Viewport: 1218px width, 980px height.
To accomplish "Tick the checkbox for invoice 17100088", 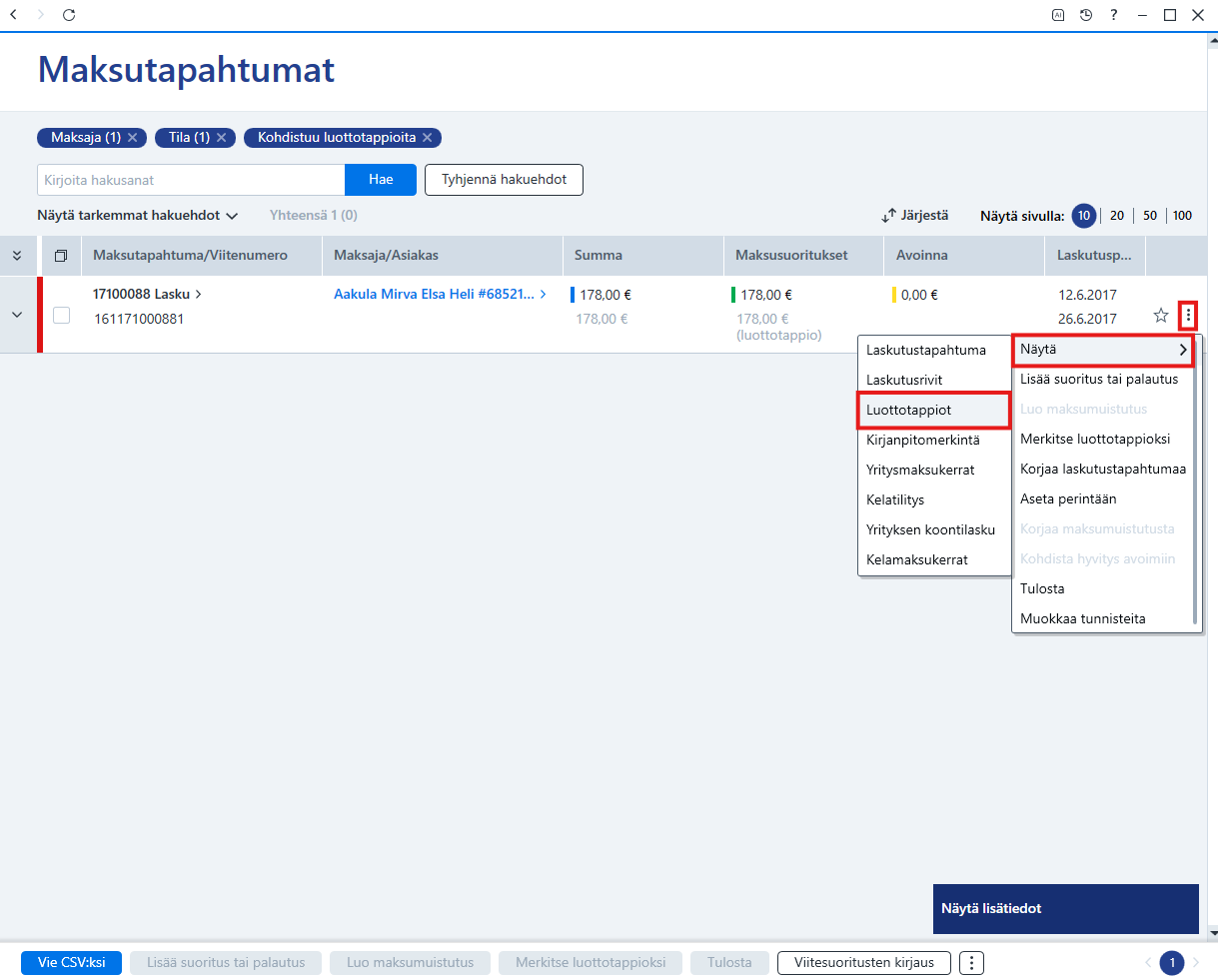I will [x=62, y=316].
